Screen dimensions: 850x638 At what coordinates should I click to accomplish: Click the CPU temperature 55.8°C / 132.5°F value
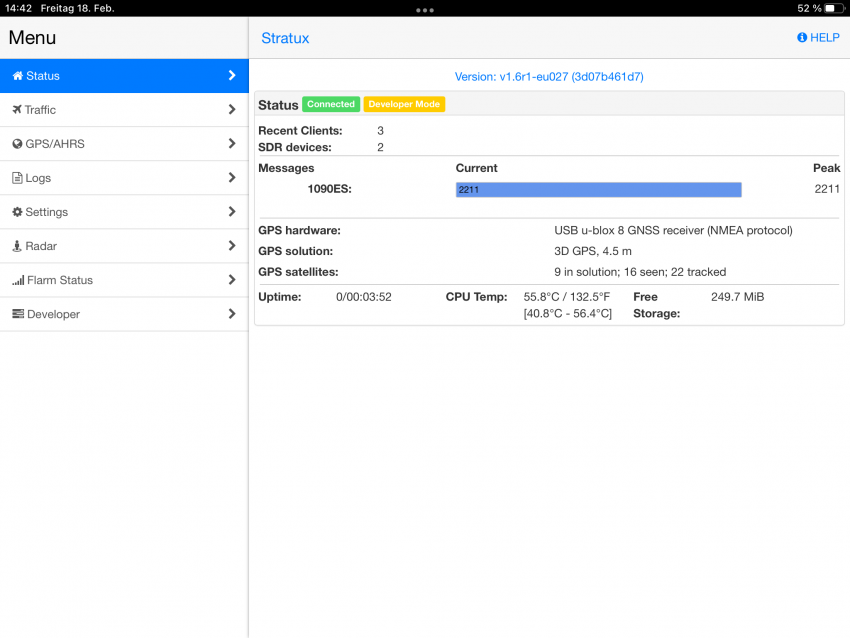[566, 297]
